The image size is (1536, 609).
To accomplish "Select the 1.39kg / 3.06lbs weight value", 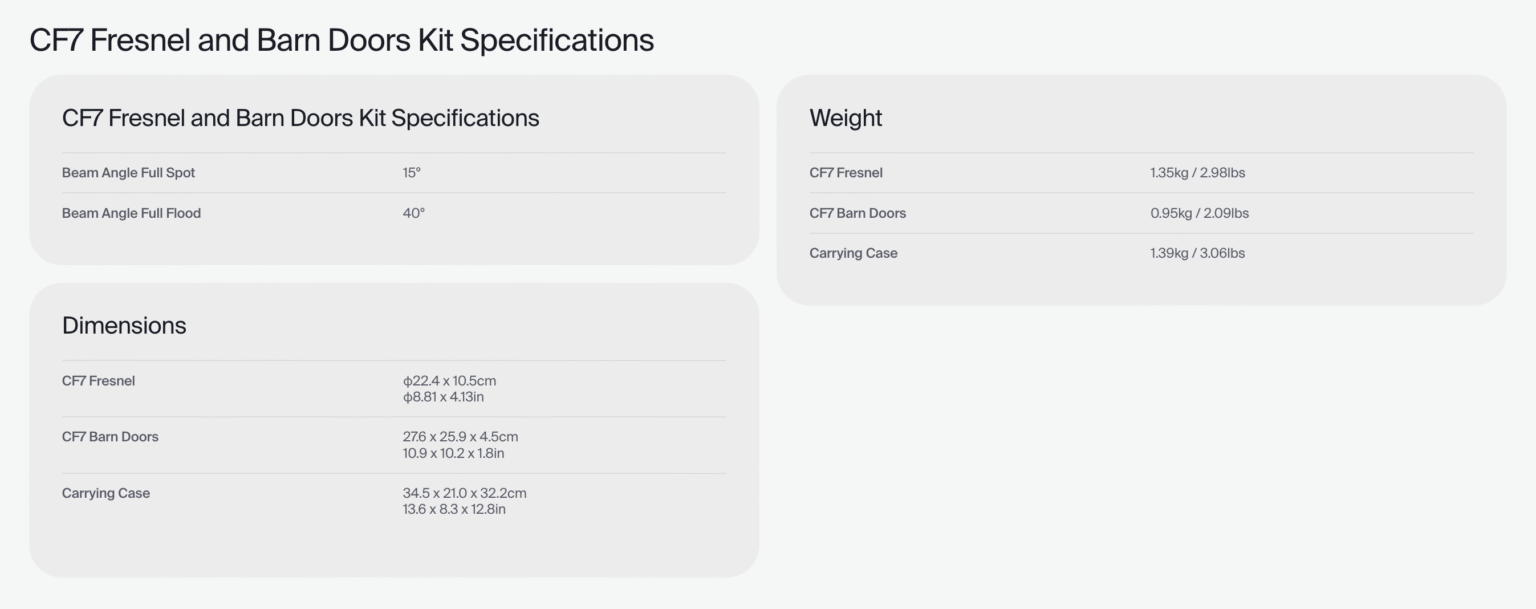I will (1198, 253).
